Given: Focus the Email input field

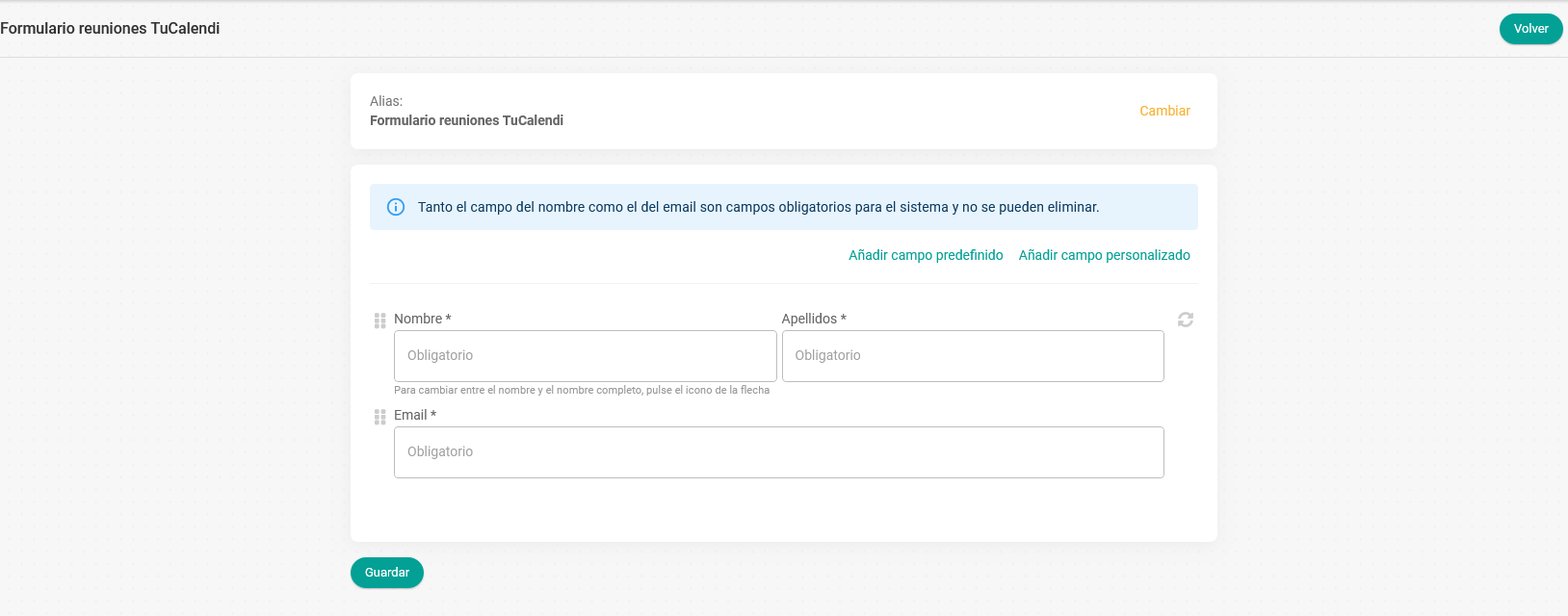Looking at the screenshot, I should 778,452.
